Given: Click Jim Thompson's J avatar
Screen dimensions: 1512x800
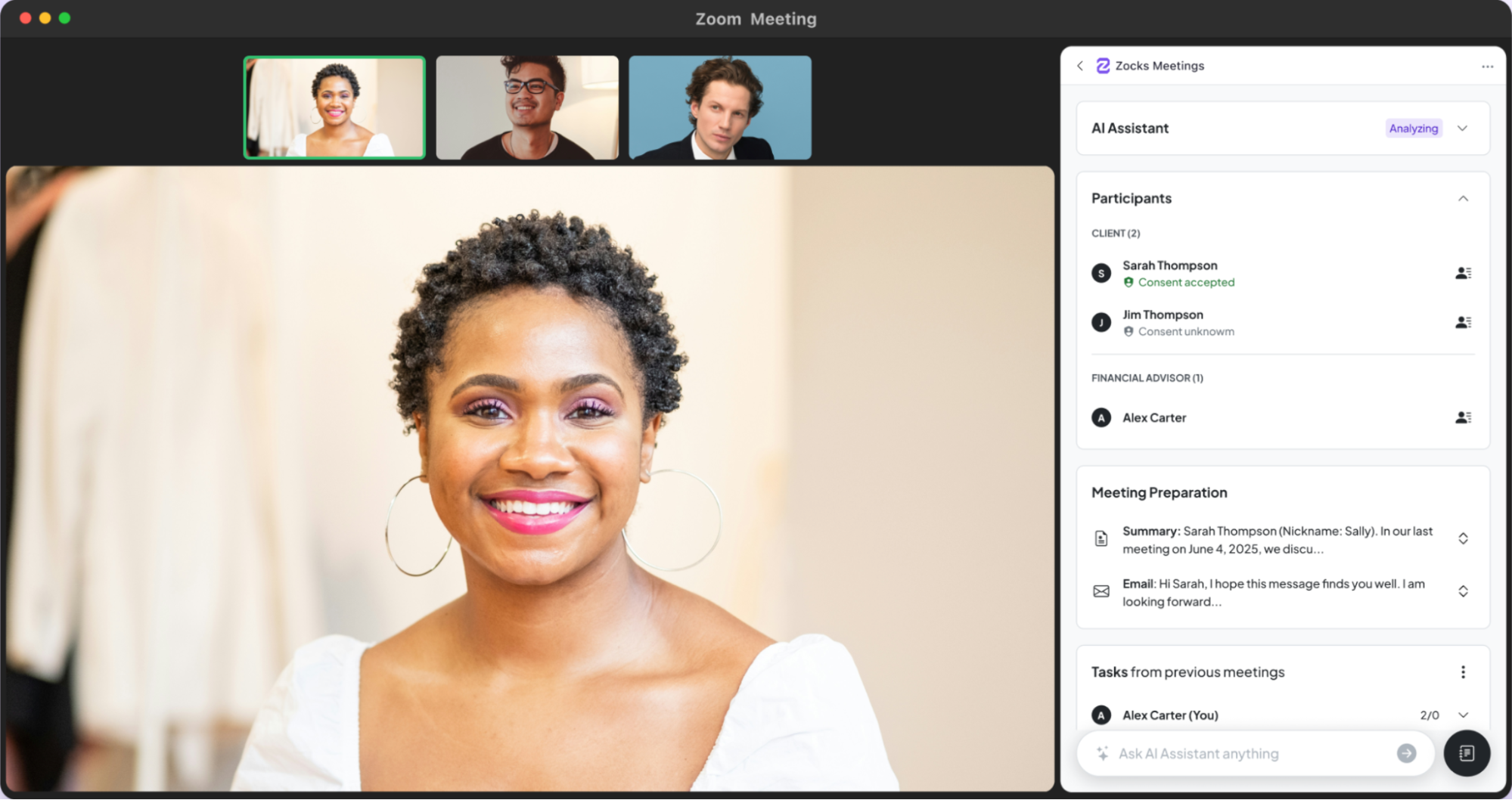Looking at the screenshot, I should [x=1101, y=322].
